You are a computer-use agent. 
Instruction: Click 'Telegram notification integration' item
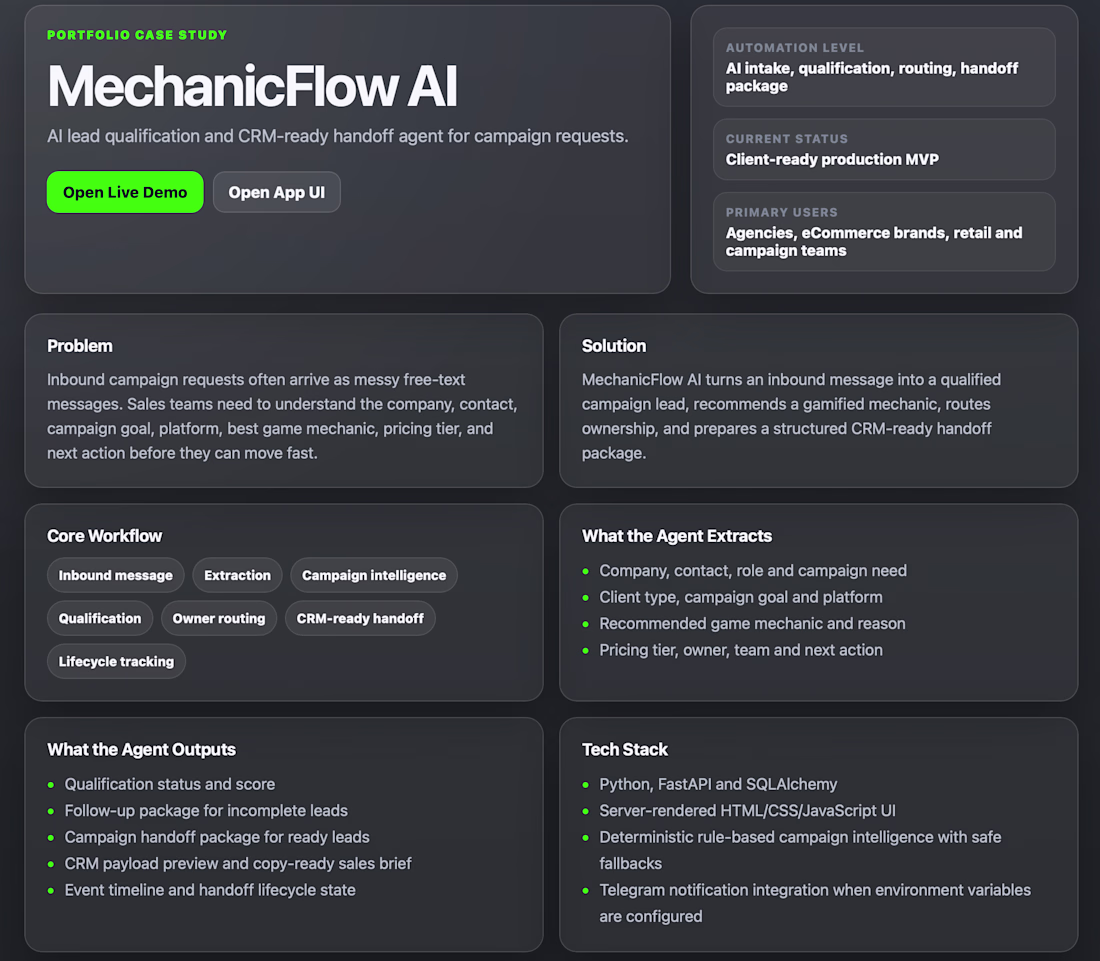point(815,903)
